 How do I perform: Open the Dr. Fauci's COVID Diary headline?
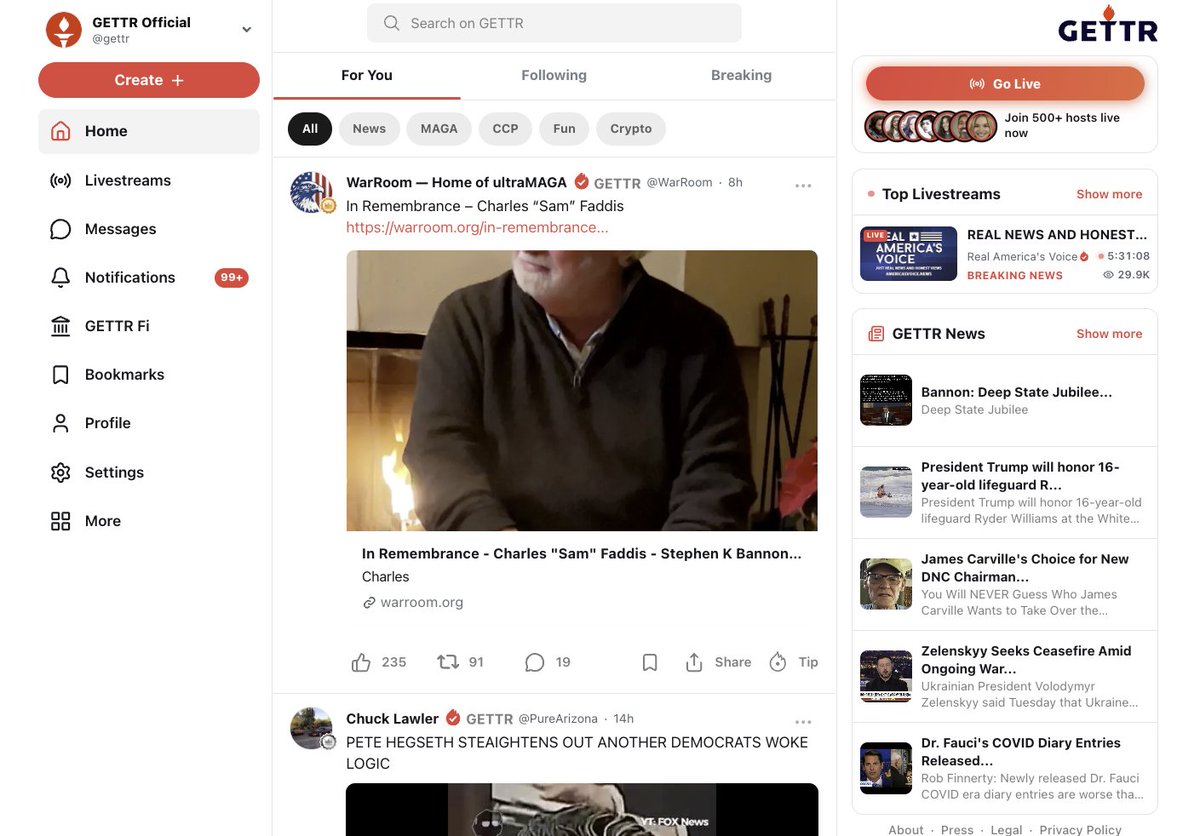point(1021,752)
